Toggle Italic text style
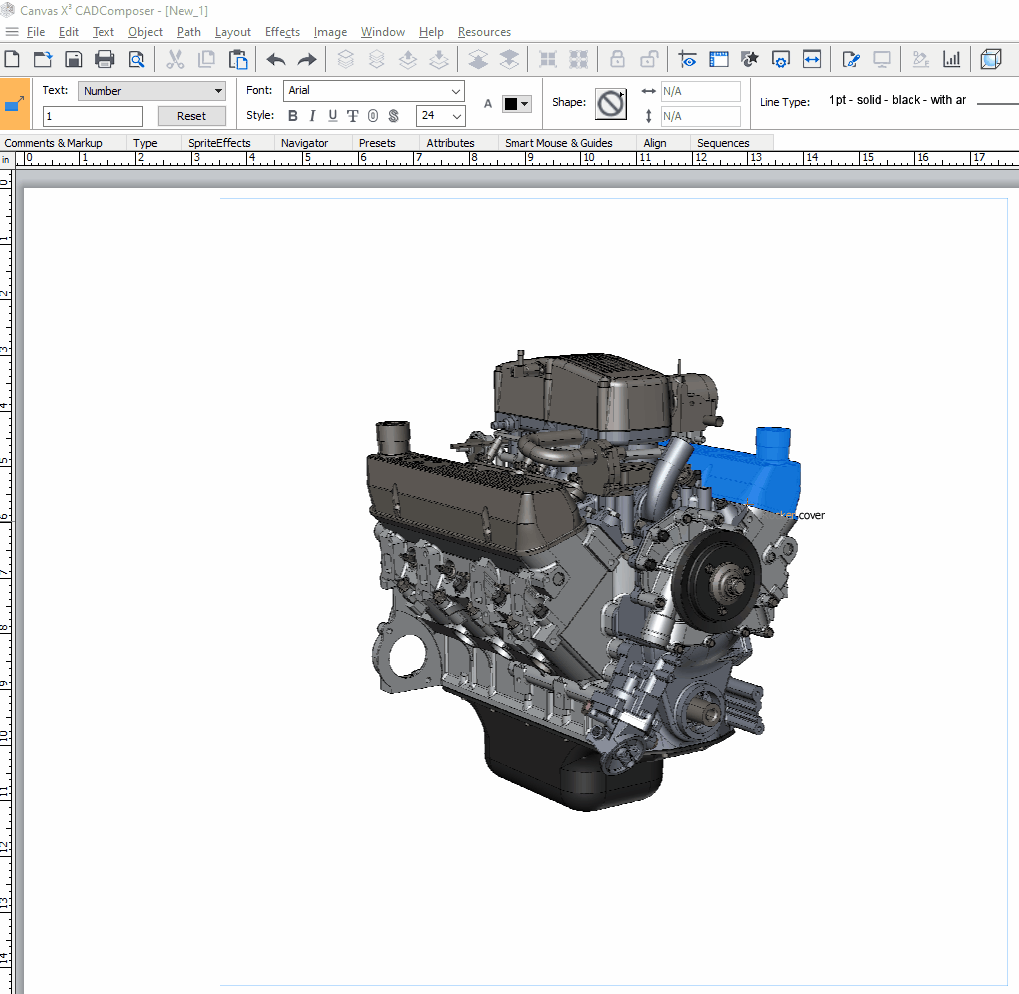 click(x=313, y=116)
